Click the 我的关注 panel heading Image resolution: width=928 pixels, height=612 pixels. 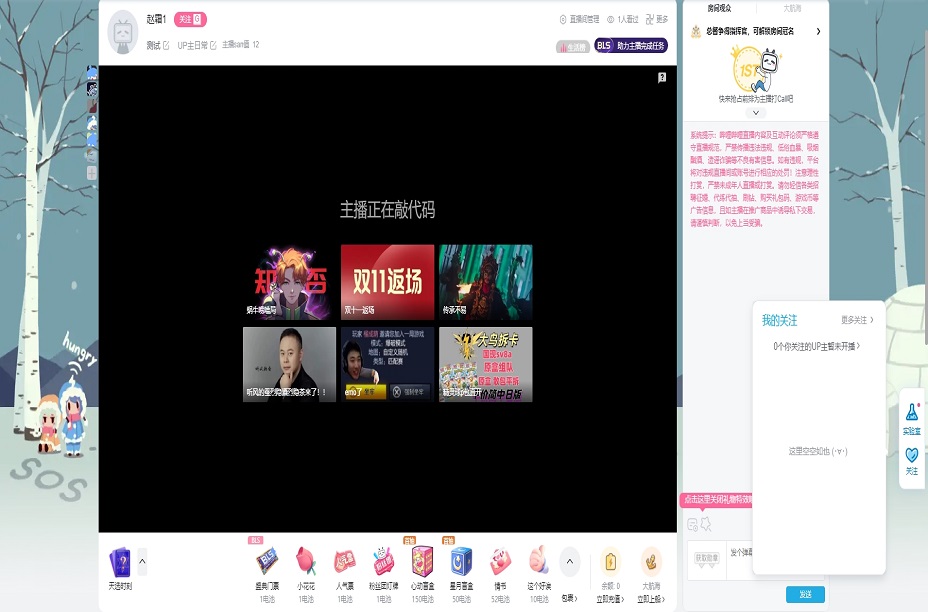coord(779,320)
